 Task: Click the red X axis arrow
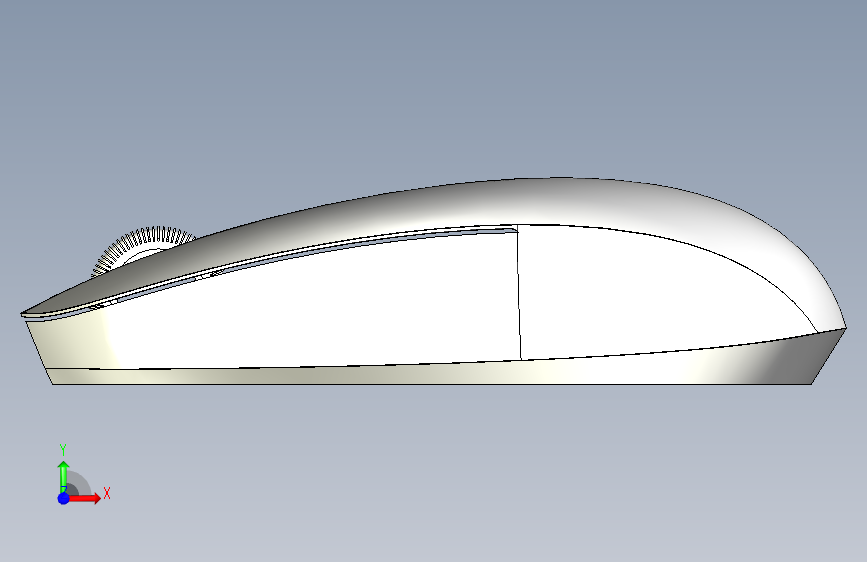[x=85, y=498]
